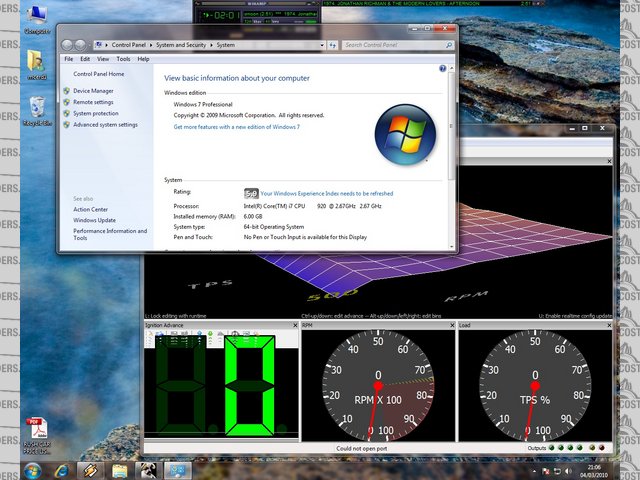Viewport: 640px width, 480px height.
Task: Close the 3D map panel
Action: tap(609, 161)
